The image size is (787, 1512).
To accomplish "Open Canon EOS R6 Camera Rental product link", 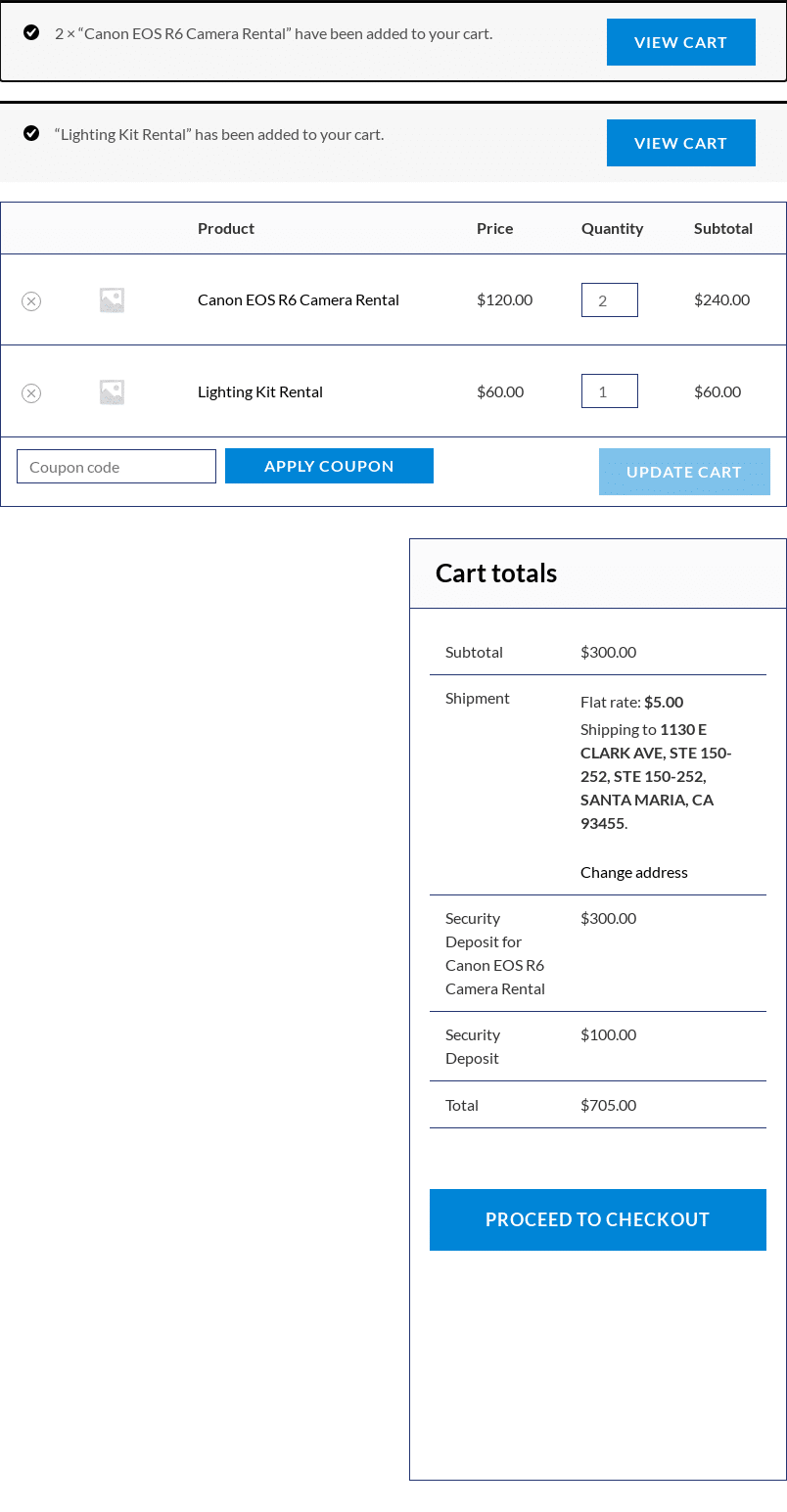I will point(299,299).
